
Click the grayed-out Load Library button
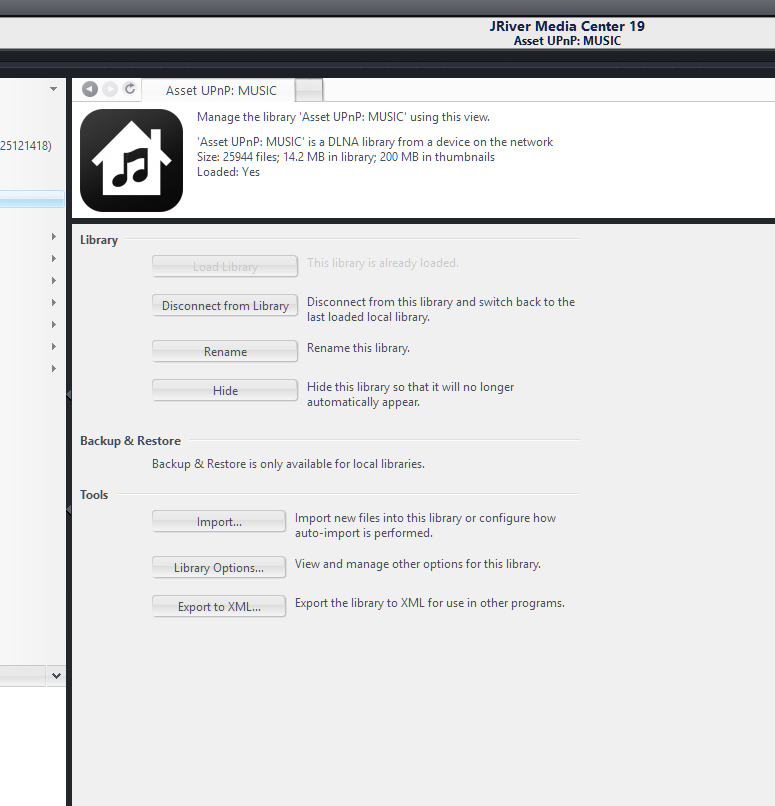[225, 267]
